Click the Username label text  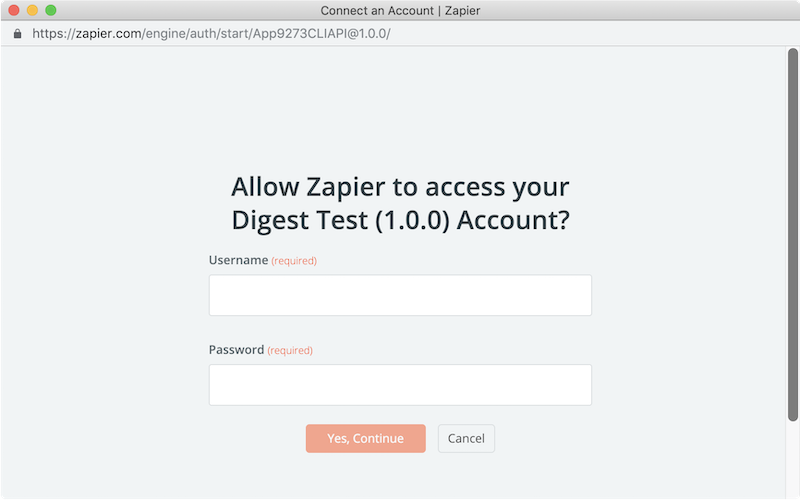[238, 260]
